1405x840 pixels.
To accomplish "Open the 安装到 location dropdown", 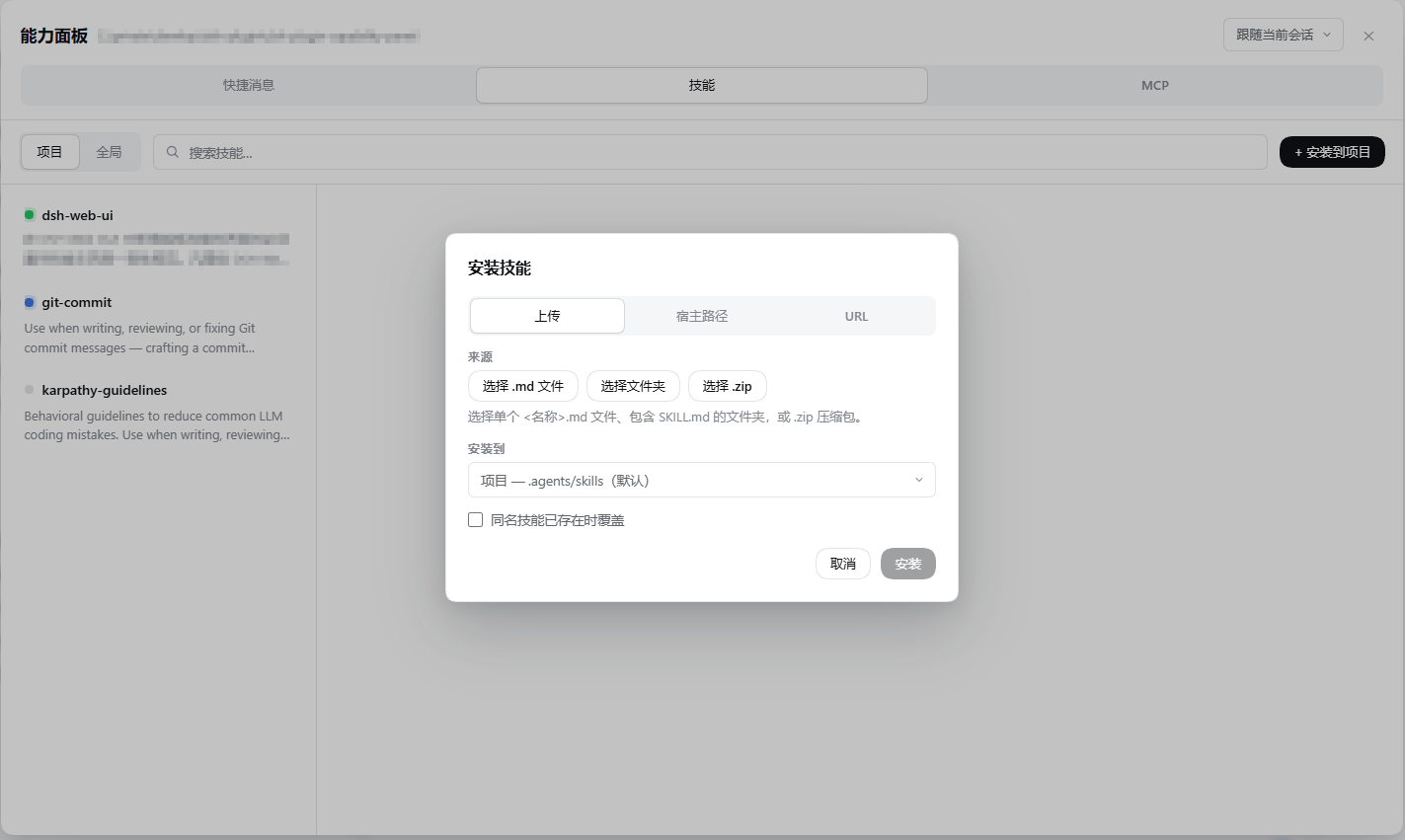I will pos(701,480).
